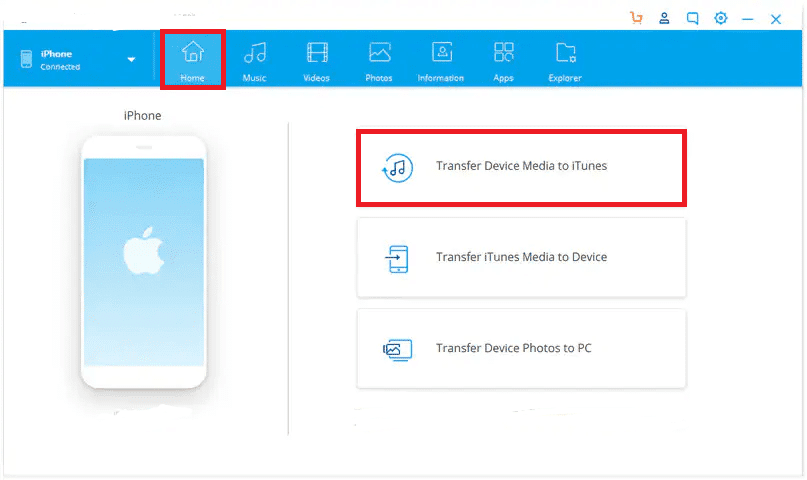Minimize the application window
The height and width of the screenshot is (480, 807).
[748, 20]
